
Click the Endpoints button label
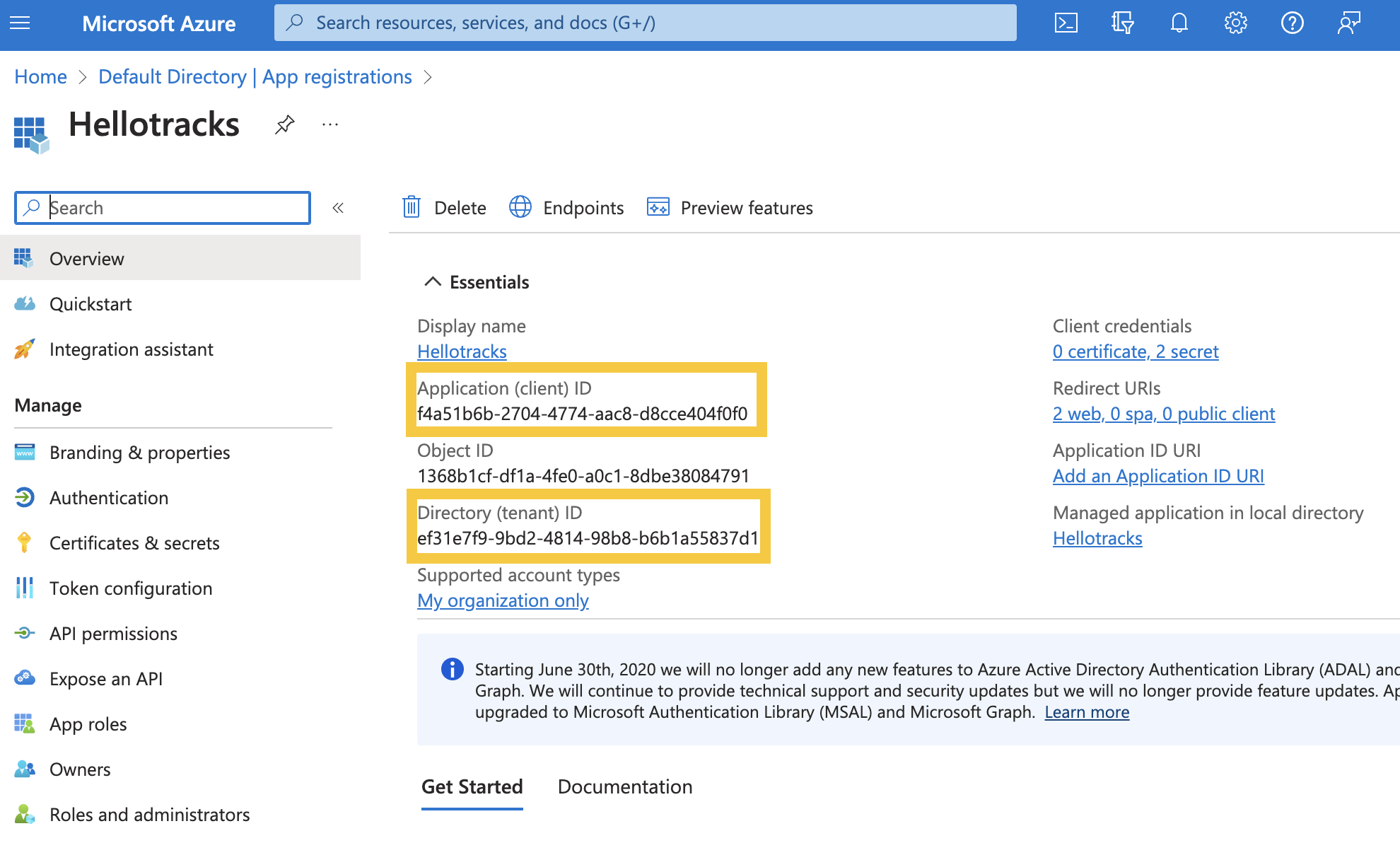583,208
